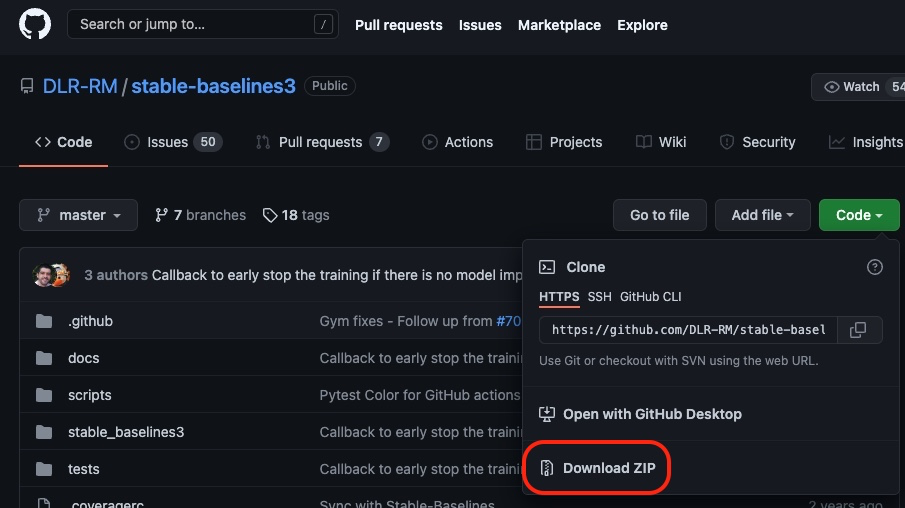
Task: Select the GitHub CLI clone option
Action: coord(650,297)
